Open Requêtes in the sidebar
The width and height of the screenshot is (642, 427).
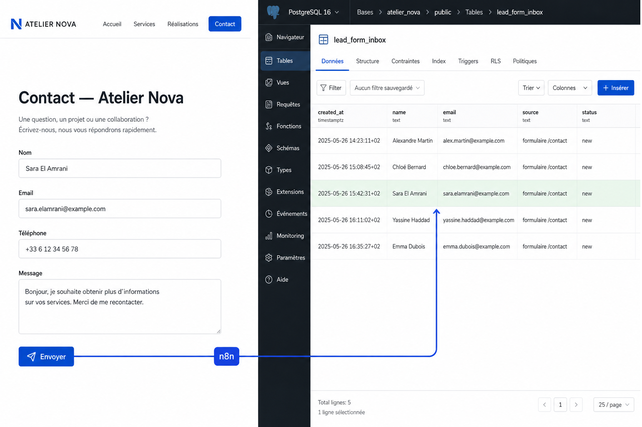(285, 104)
